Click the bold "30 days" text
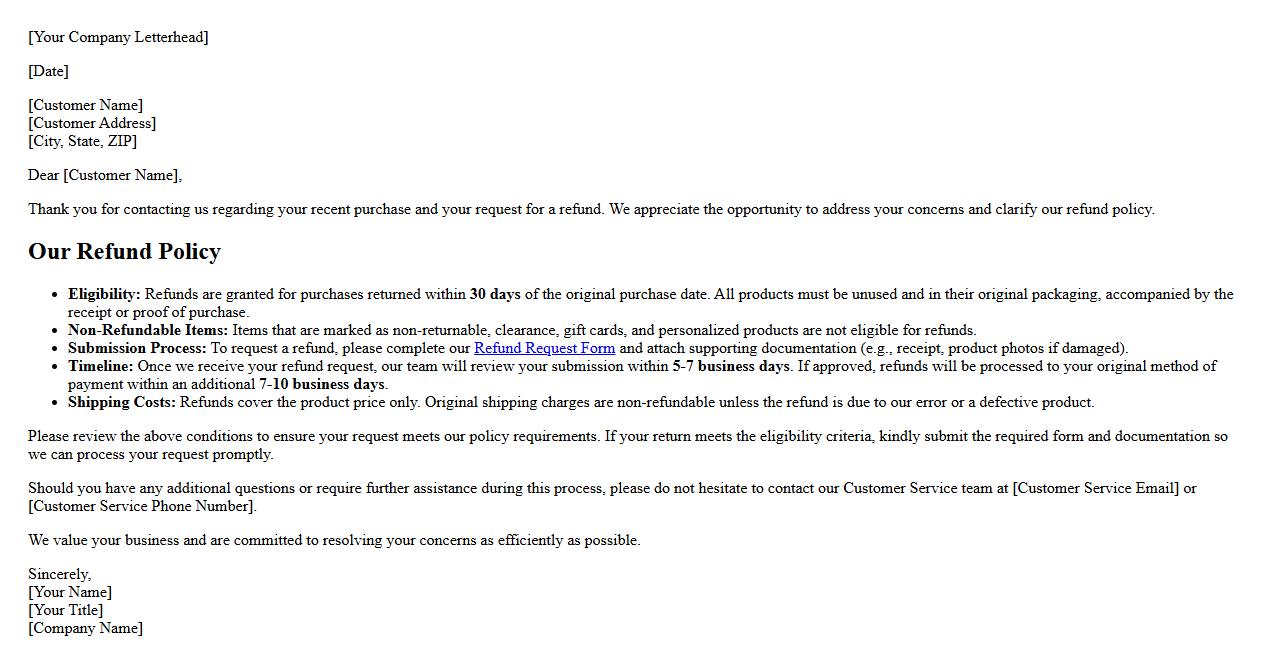Viewport: 1278px width, 650px height. 495,294
